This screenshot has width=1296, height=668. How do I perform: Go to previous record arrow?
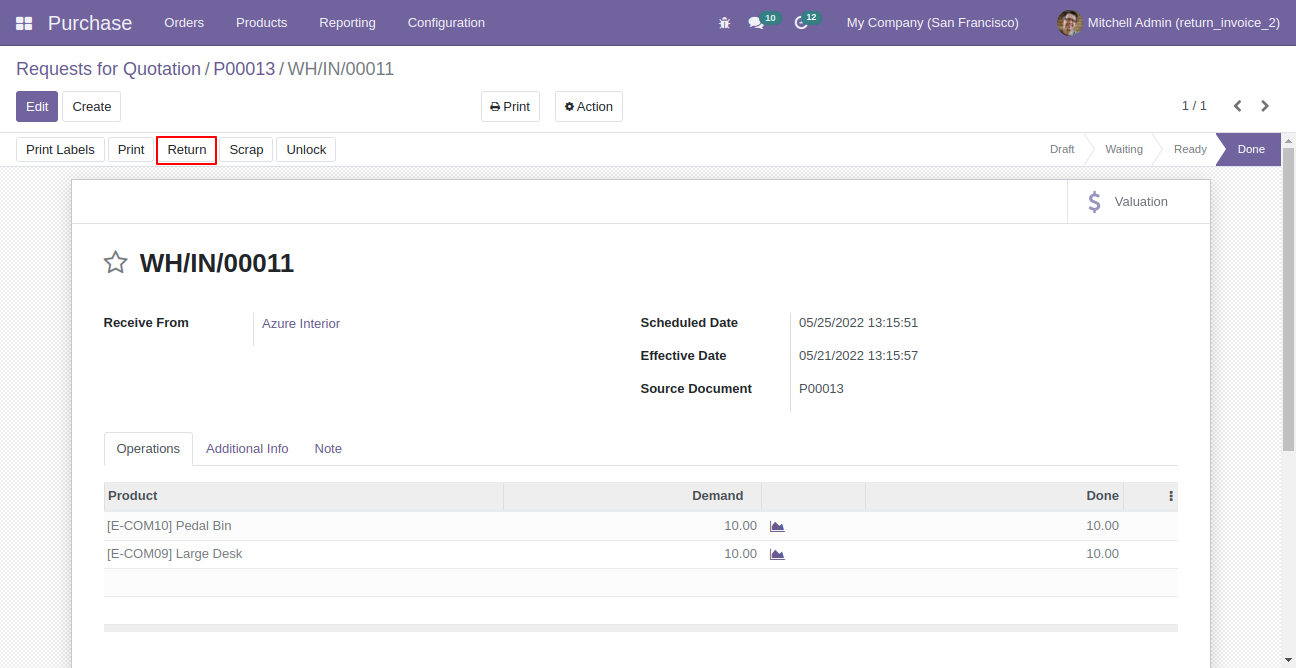[1238, 106]
